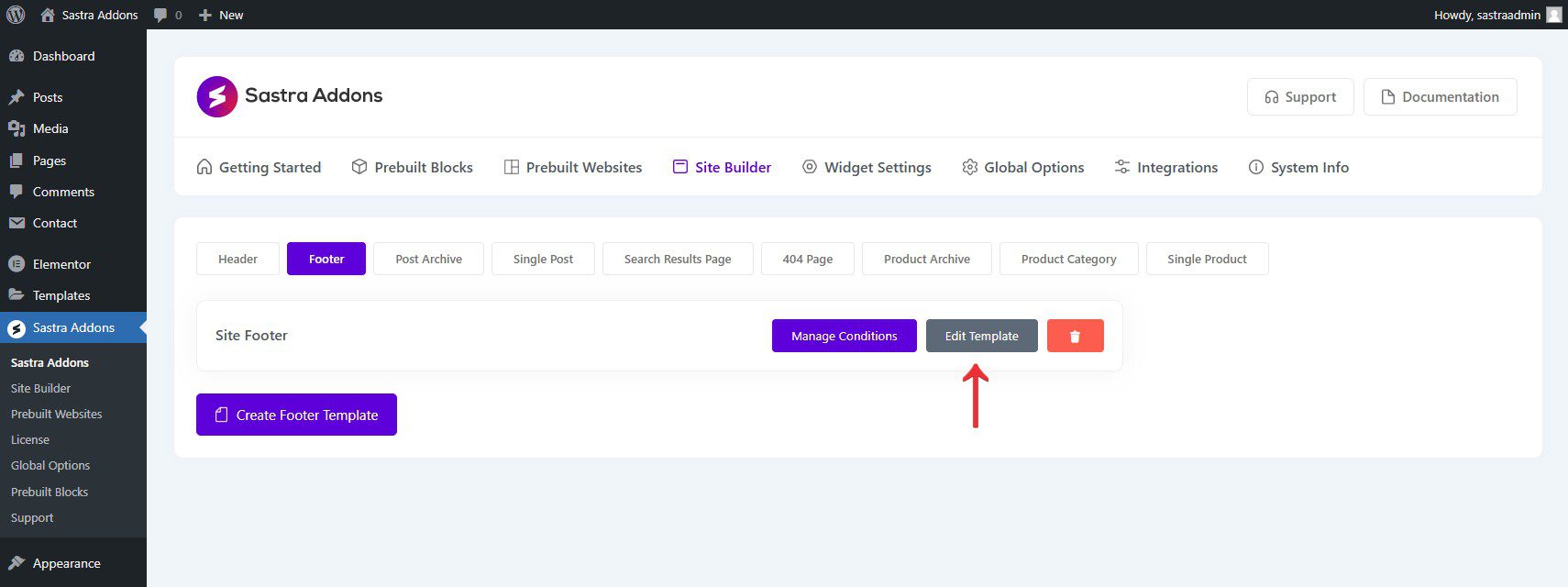Screen dimensions: 1568x587
Task: Switch to the Header template tab
Action: pos(237,259)
